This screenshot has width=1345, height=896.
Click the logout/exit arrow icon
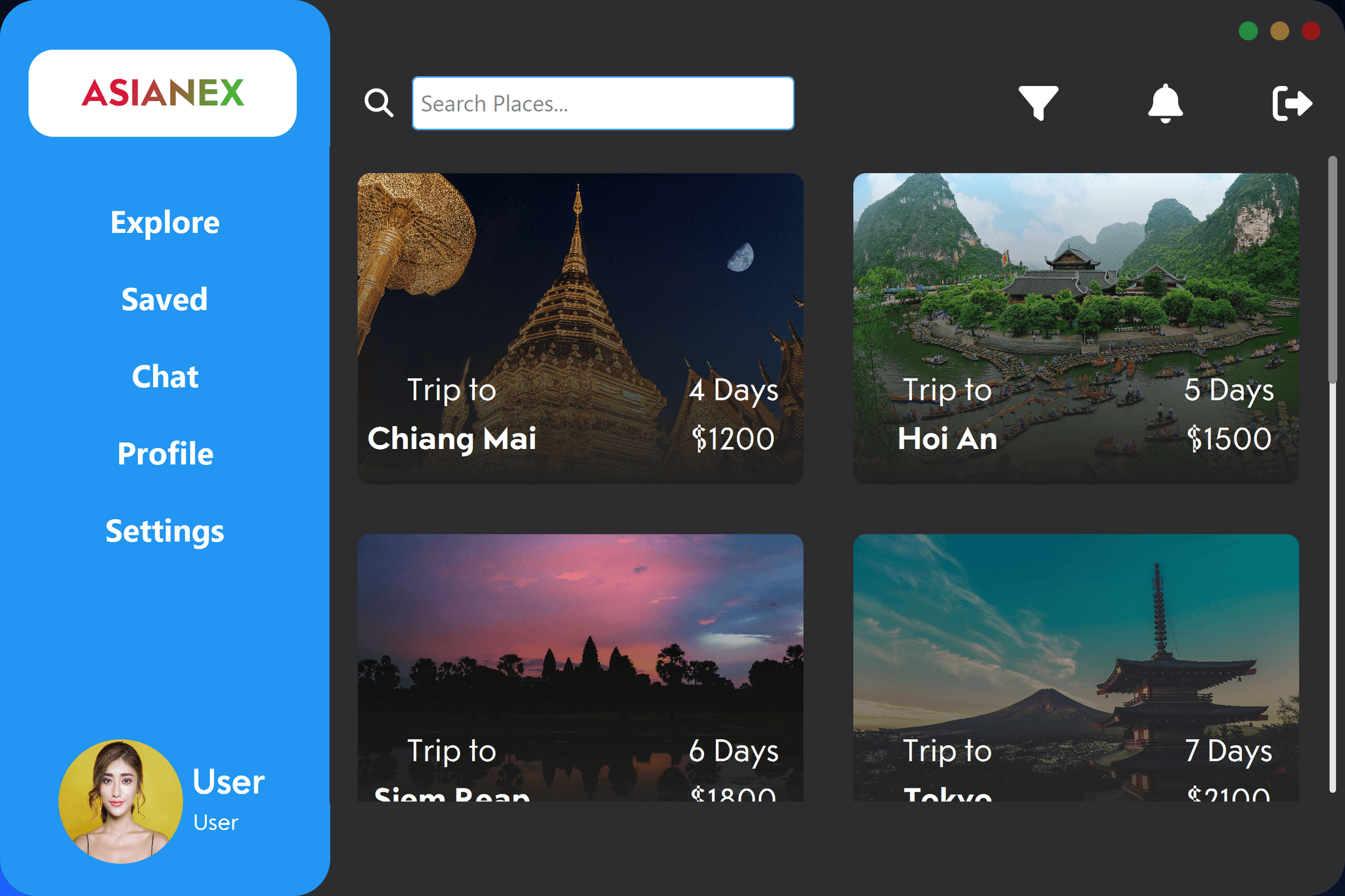tap(1291, 102)
